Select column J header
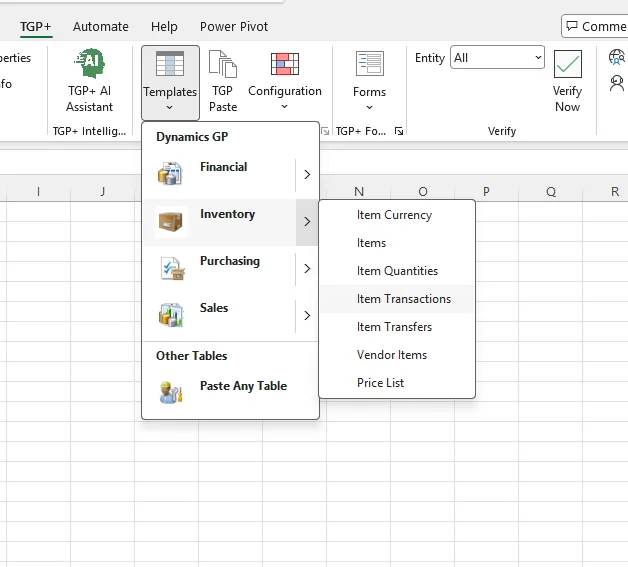This screenshot has width=628, height=567. 103,192
